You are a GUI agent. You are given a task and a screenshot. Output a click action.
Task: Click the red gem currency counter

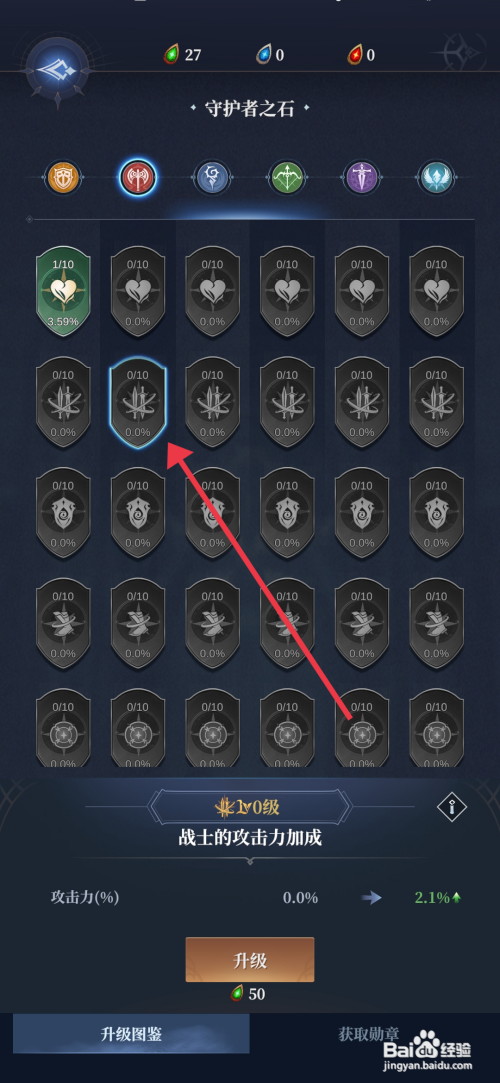click(361, 55)
